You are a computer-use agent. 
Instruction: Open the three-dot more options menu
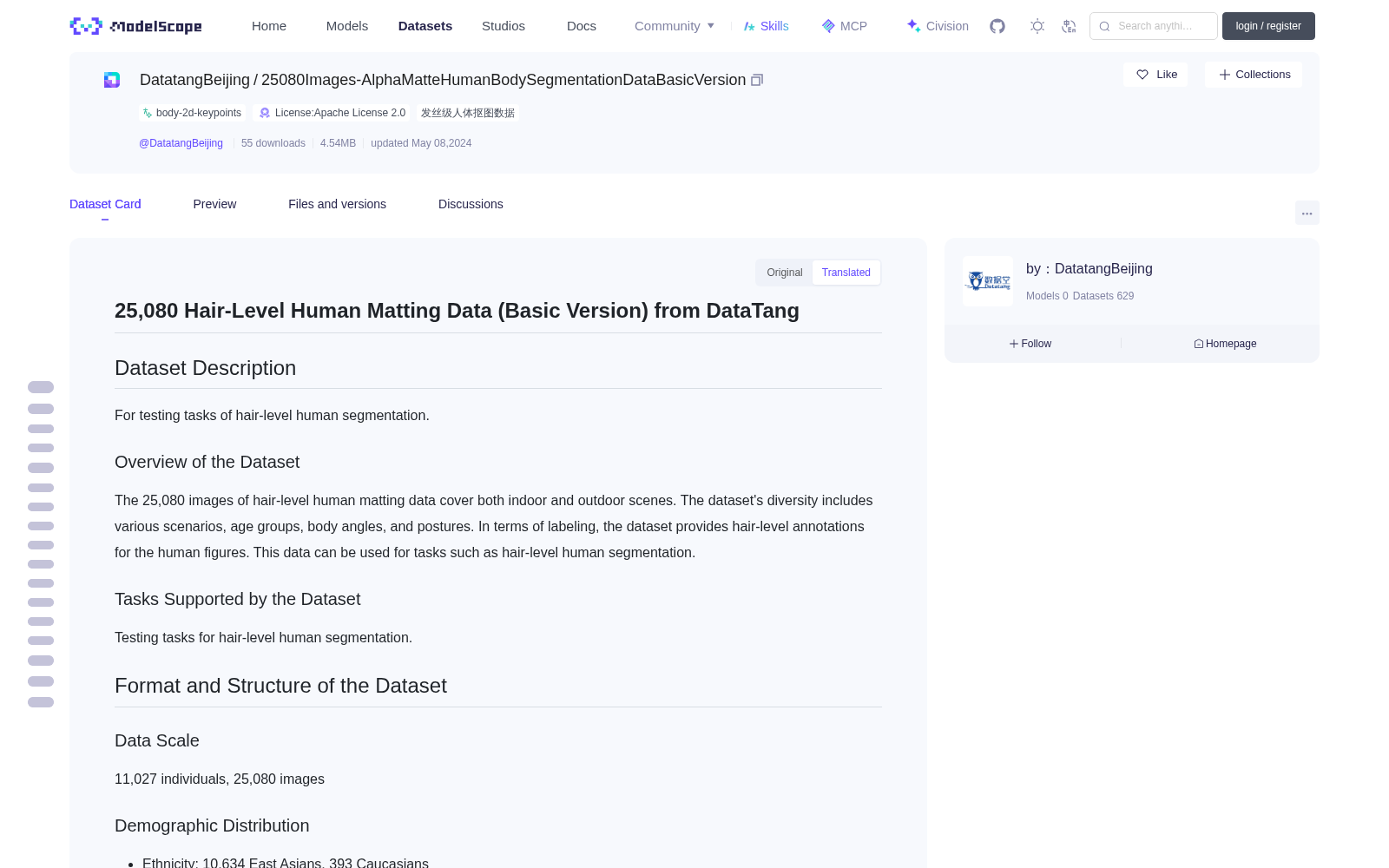(x=1307, y=213)
